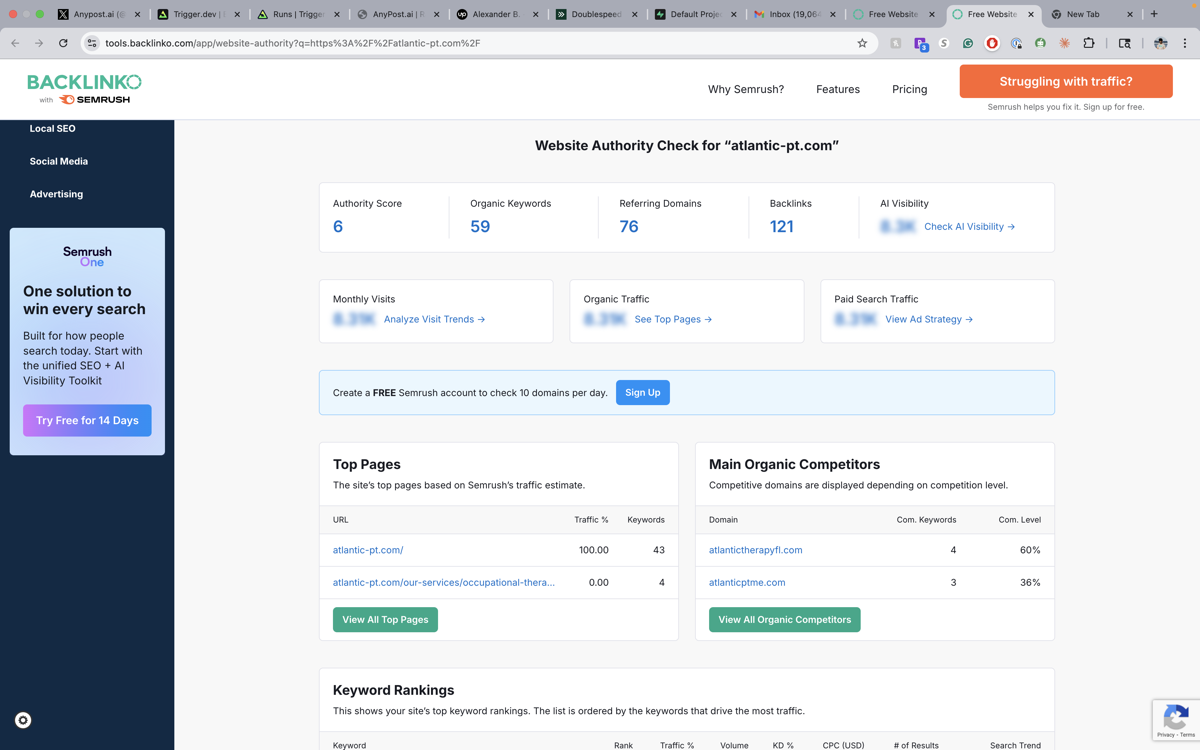The height and width of the screenshot is (750, 1200).
Task: Close the Inbox Gmail tab
Action: (x=832, y=14)
